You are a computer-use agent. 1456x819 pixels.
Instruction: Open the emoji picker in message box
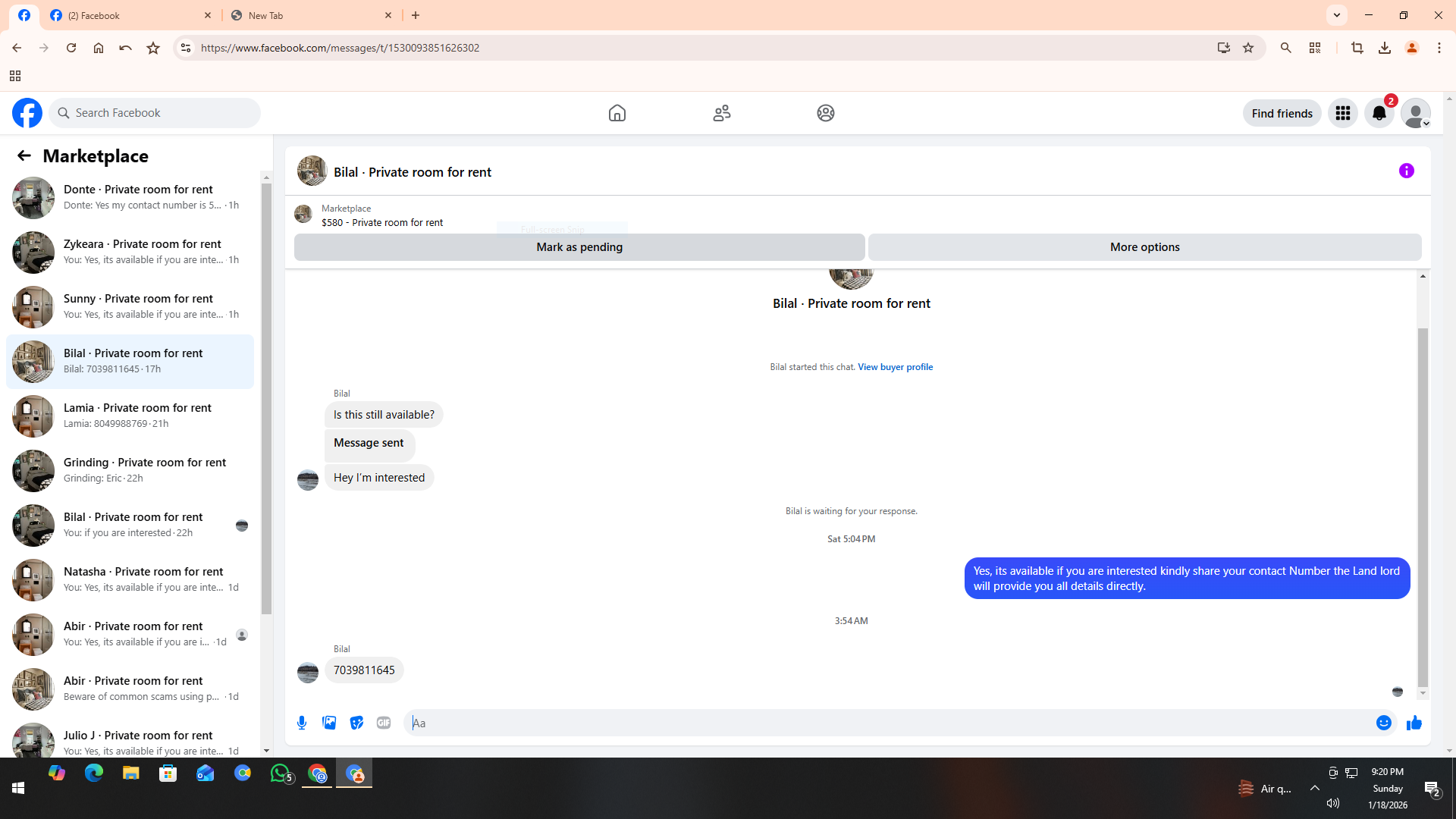[1383, 723]
